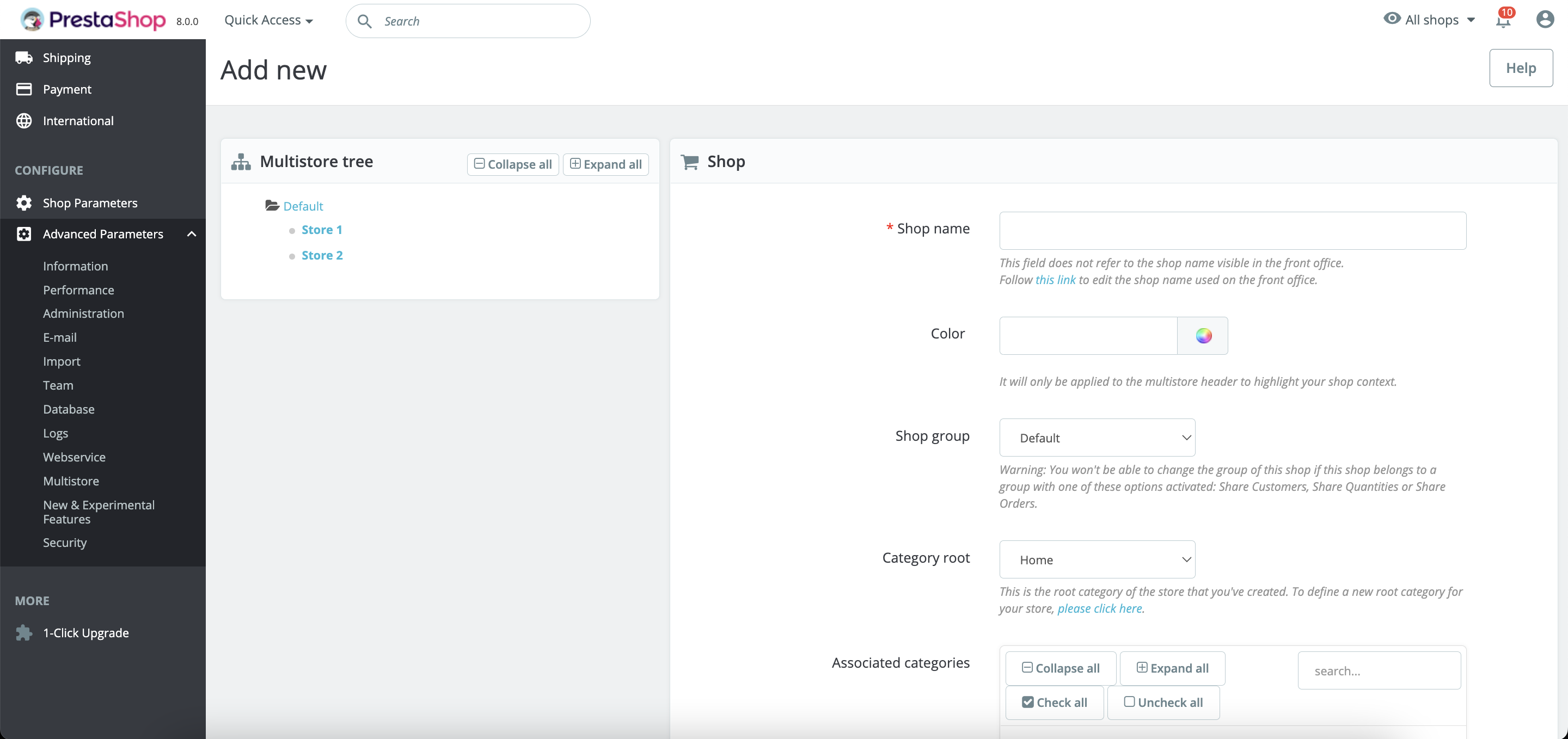Click the International globe icon

click(x=24, y=121)
